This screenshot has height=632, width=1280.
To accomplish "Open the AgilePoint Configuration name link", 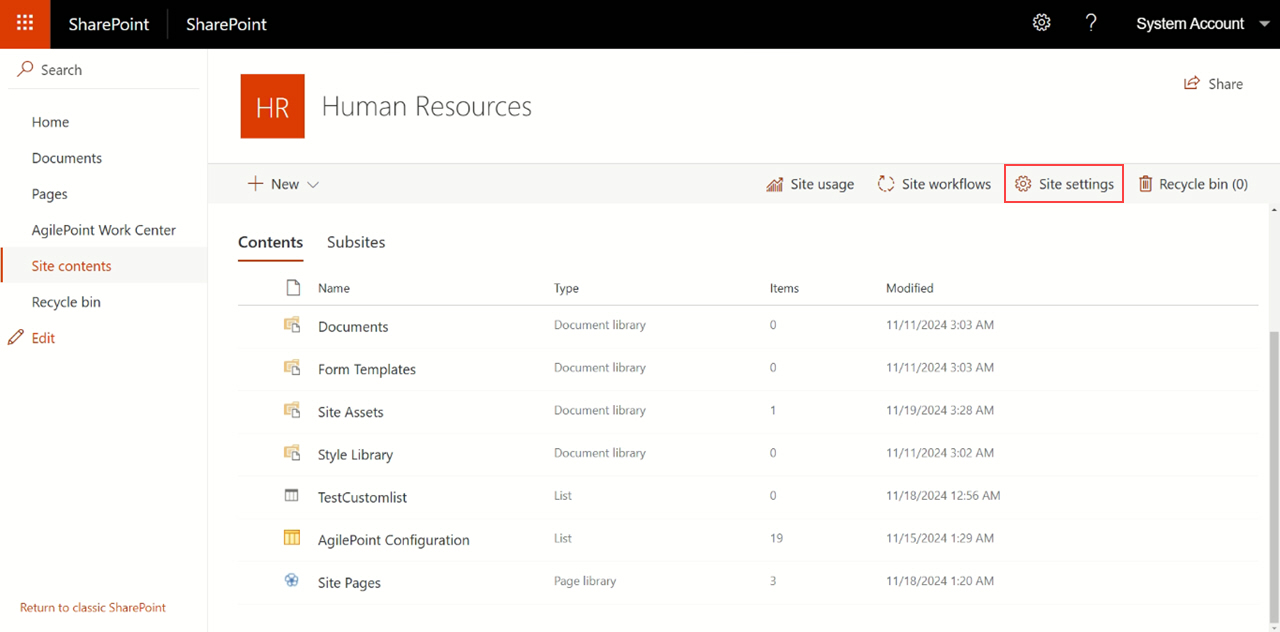I will 394,540.
